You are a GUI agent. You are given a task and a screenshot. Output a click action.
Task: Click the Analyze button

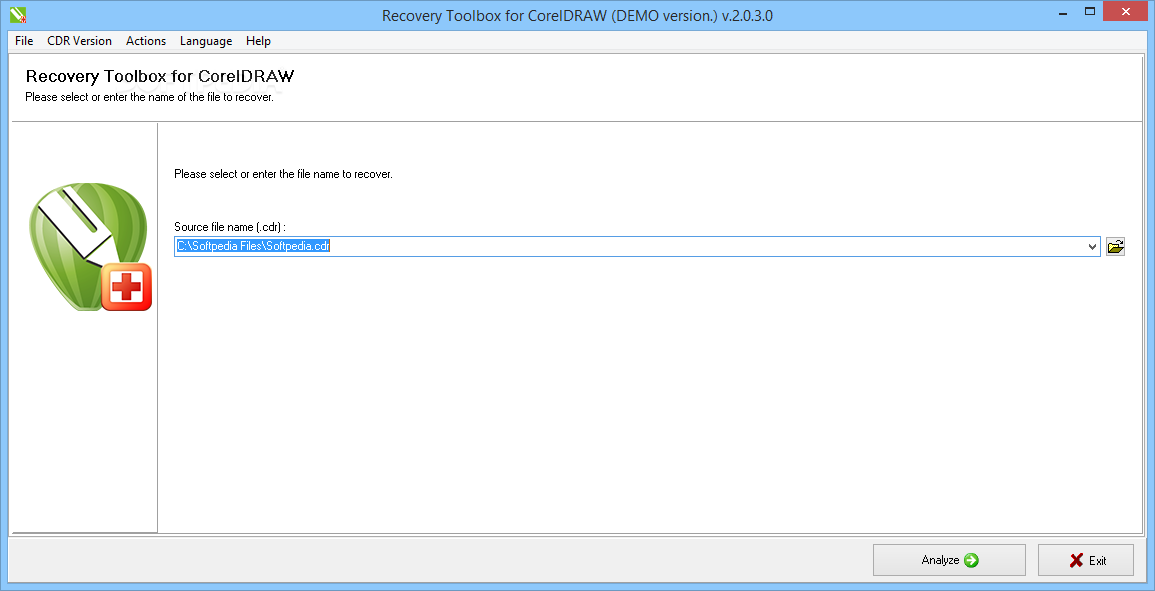949,560
